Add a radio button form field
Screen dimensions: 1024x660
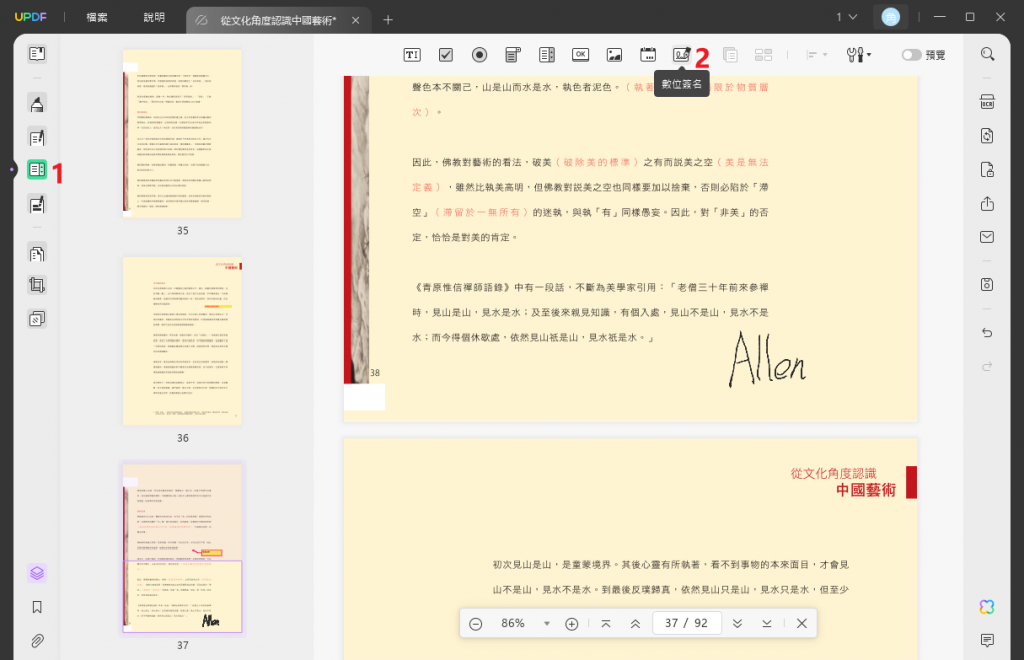tap(479, 55)
